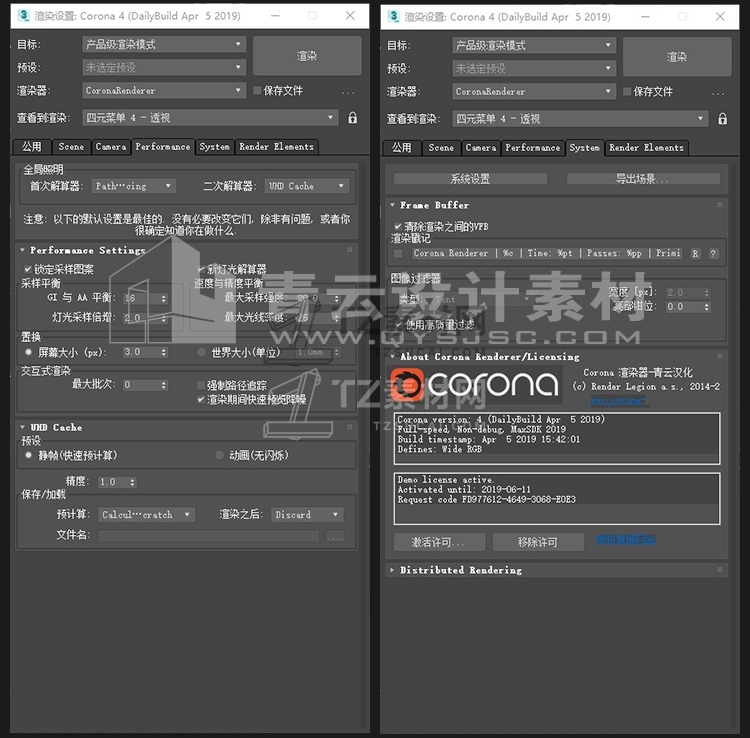Open the blue license link beside 移除许可
This screenshot has width=750, height=738.
pyautogui.click(x=626, y=540)
